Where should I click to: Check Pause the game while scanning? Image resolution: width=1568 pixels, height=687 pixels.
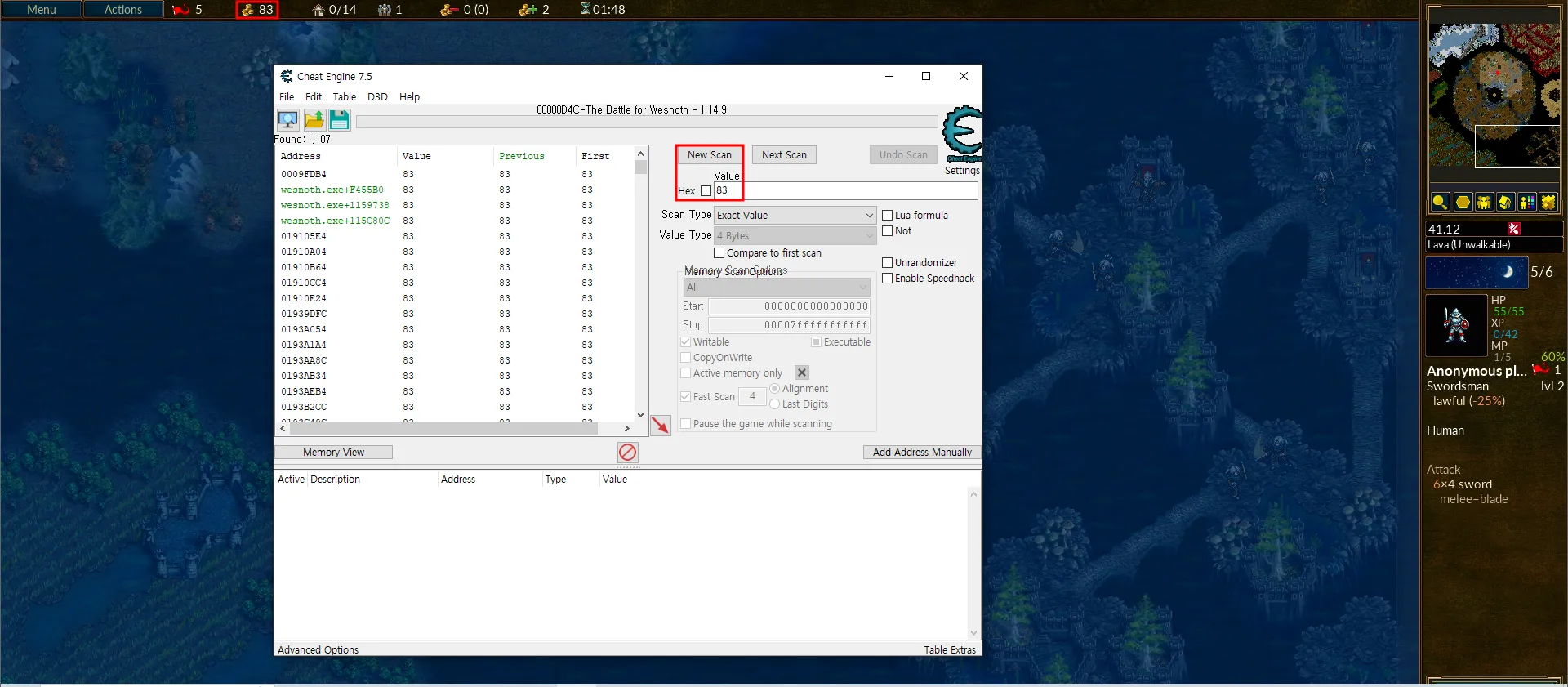click(686, 424)
